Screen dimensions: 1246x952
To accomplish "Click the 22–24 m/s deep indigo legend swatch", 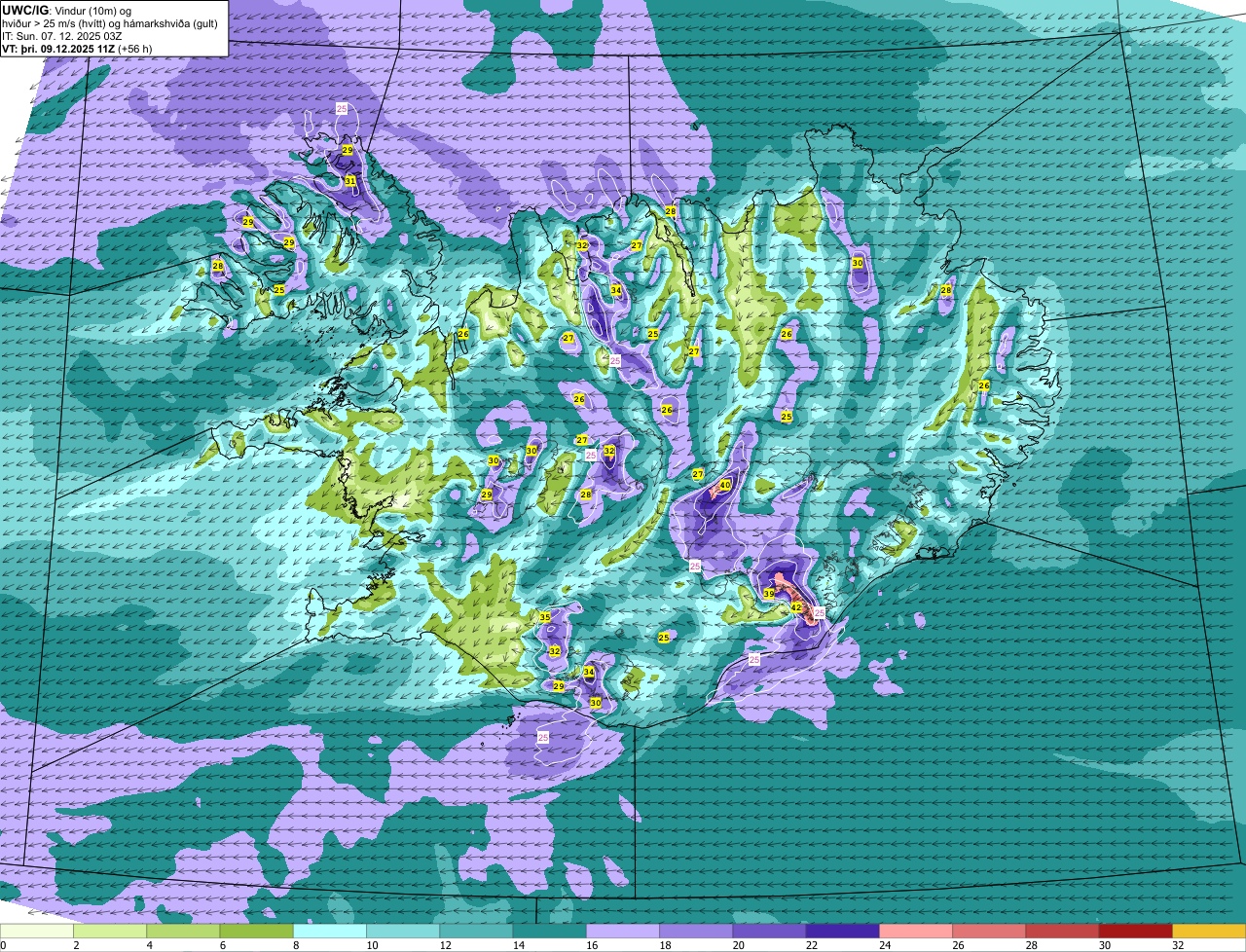I will (843, 932).
